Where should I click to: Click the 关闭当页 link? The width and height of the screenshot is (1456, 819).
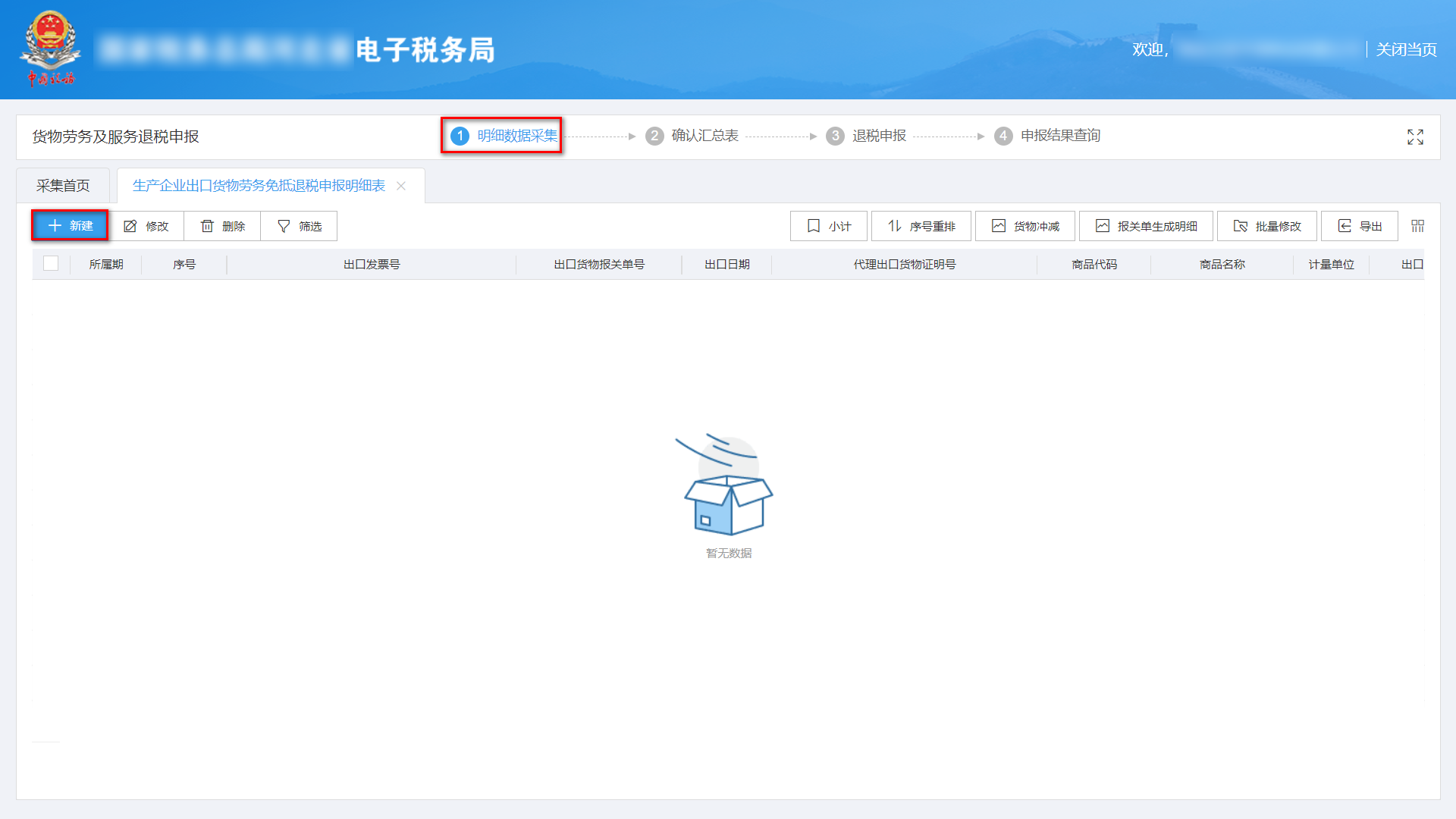click(x=1406, y=49)
